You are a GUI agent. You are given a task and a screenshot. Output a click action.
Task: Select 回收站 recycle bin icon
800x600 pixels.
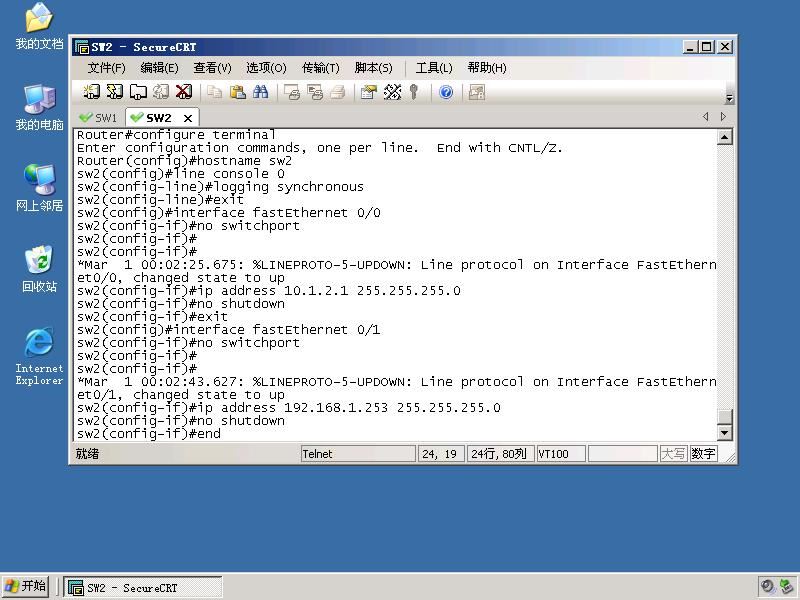pos(39,269)
